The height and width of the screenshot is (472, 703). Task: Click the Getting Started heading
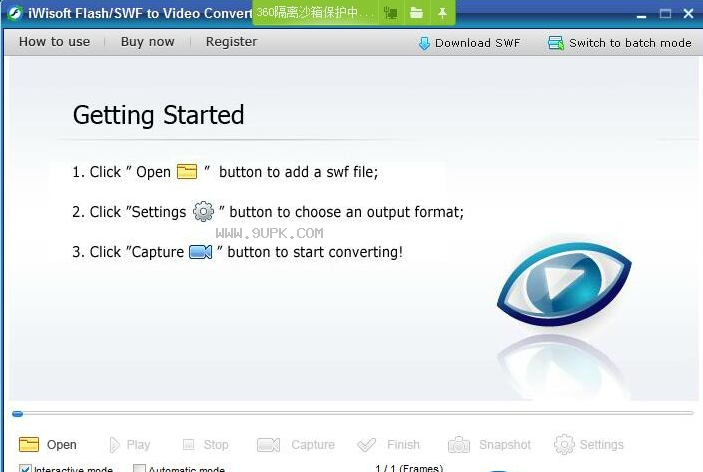coord(159,116)
